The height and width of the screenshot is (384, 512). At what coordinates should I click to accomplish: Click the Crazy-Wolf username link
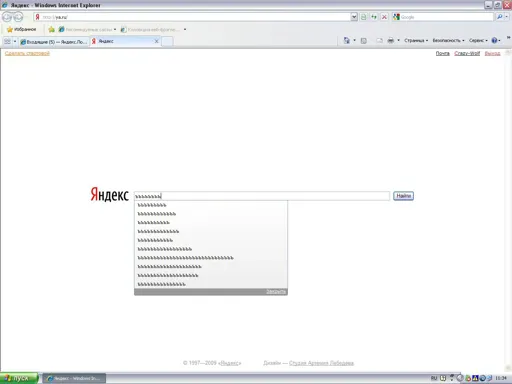[467, 53]
